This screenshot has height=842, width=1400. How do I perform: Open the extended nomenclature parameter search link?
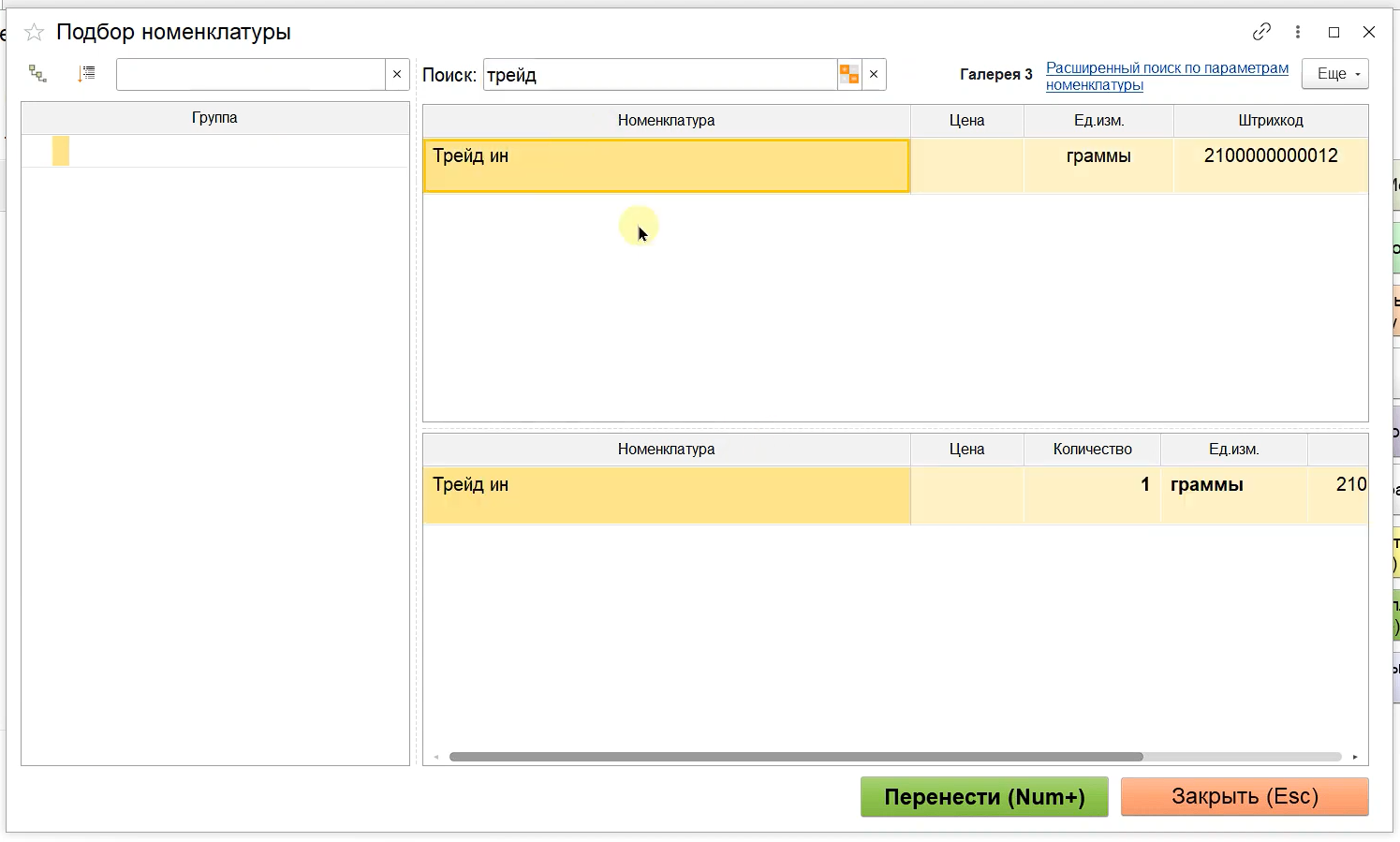coord(1166,76)
